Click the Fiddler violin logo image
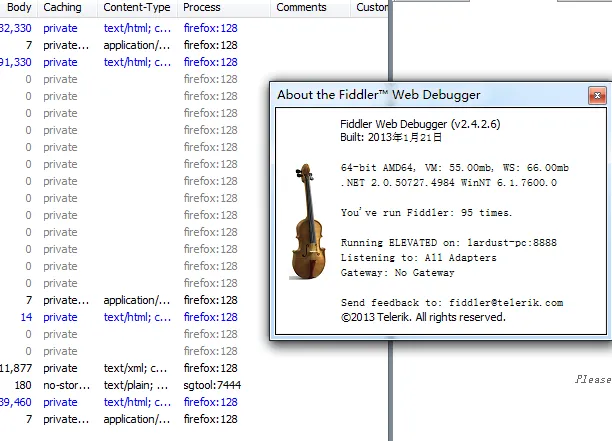Viewport: 612px width, 441px height. [x=308, y=222]
